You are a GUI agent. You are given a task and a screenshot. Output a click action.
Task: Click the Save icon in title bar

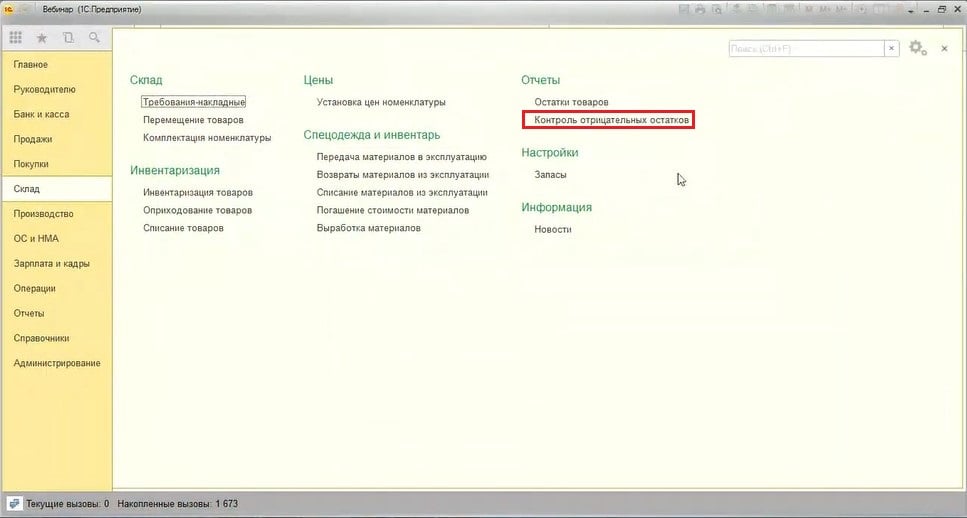[x=684, y=10]
